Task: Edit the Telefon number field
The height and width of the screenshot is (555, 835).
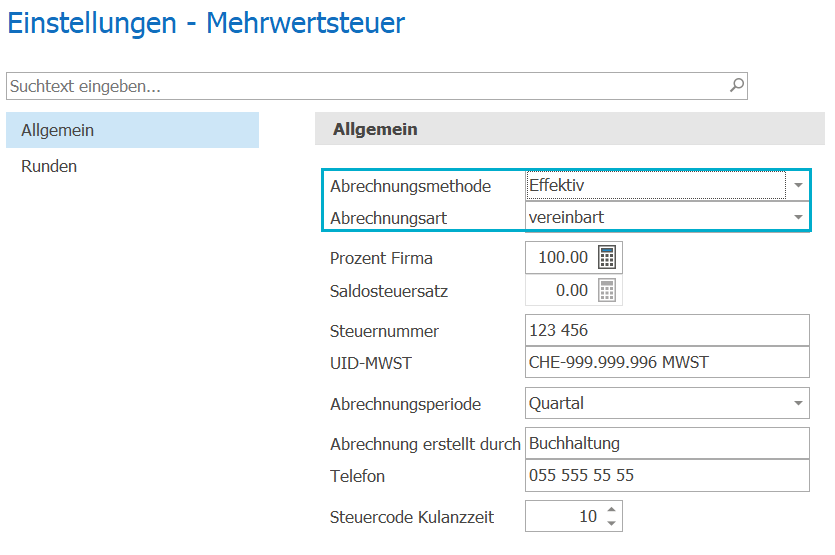Action: point(667,475)
